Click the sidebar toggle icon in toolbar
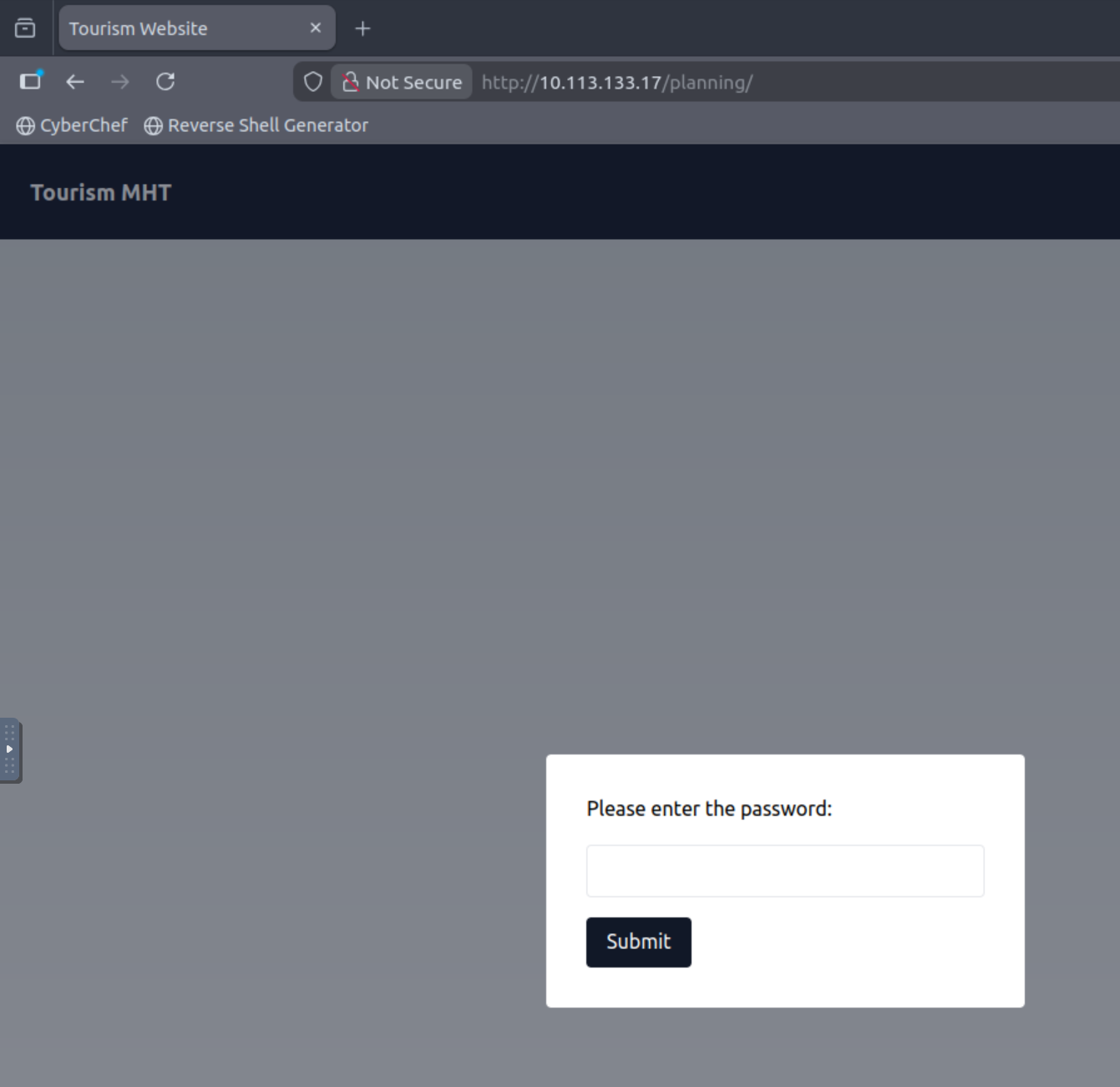This screenshot has width=1120, height=1087. [x=31, y=81]
